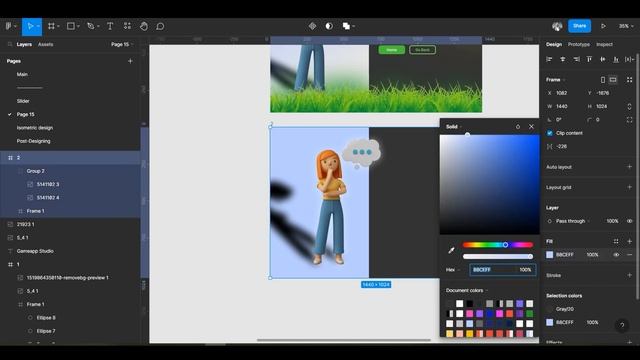Switch to the Design tab

tap(554, 44)
